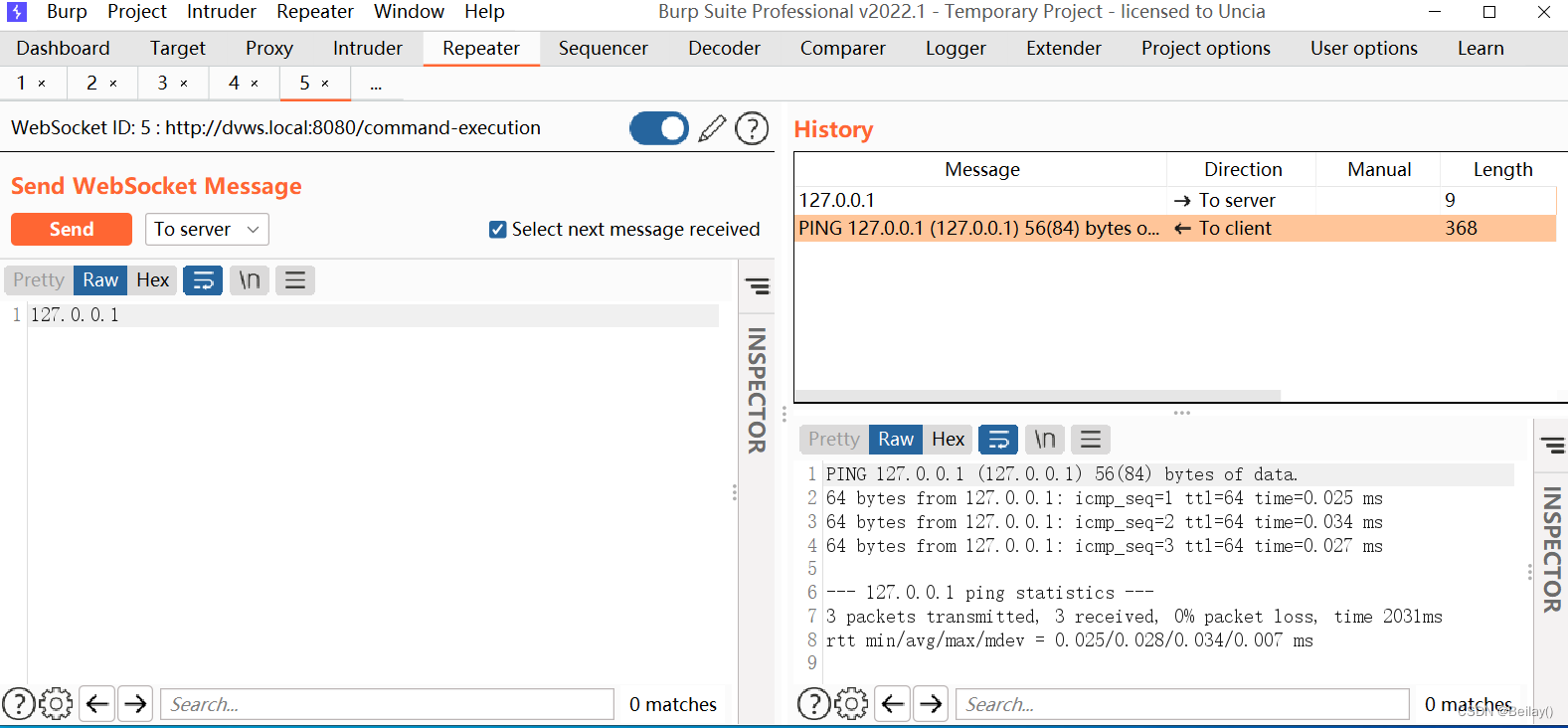Switch to the Extender tab

coord(1064,49)
